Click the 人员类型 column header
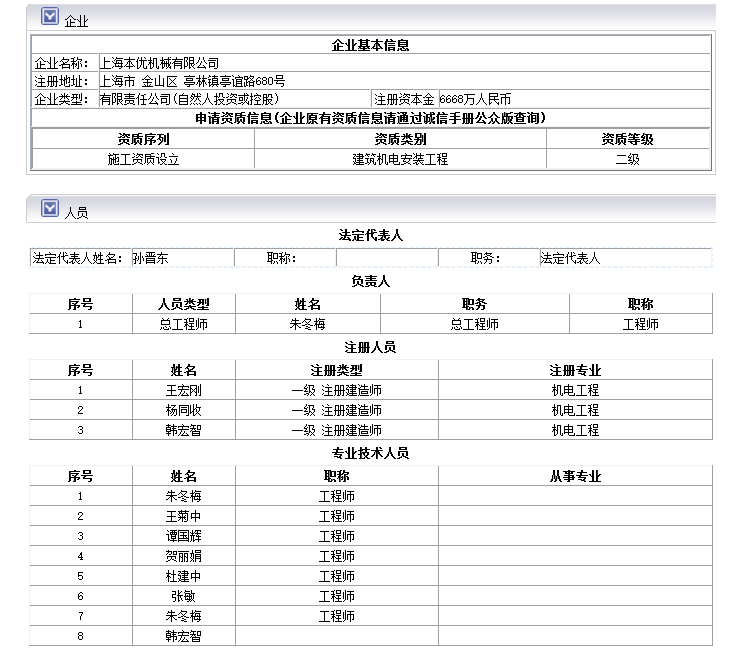Screen dimensions: 745x665 coord(183,304)
